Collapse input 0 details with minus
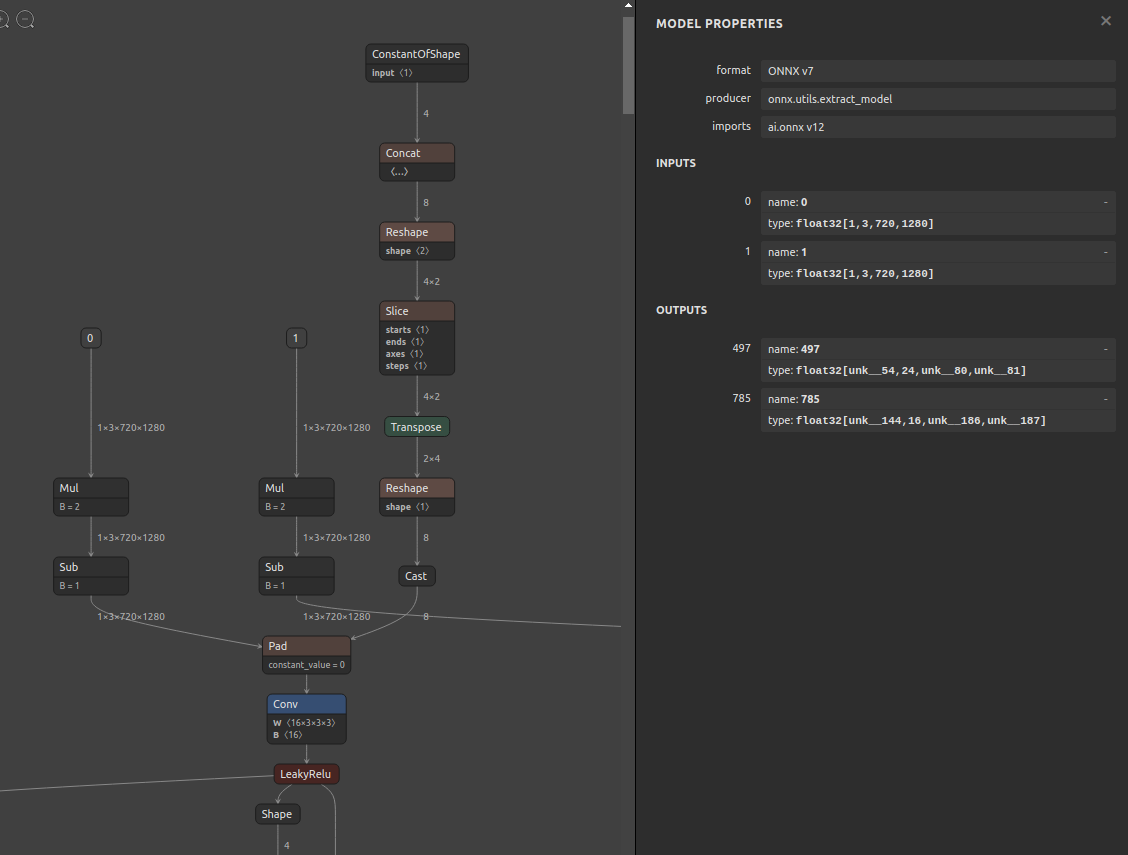 pyautogui.click(x=1106, y=203)
